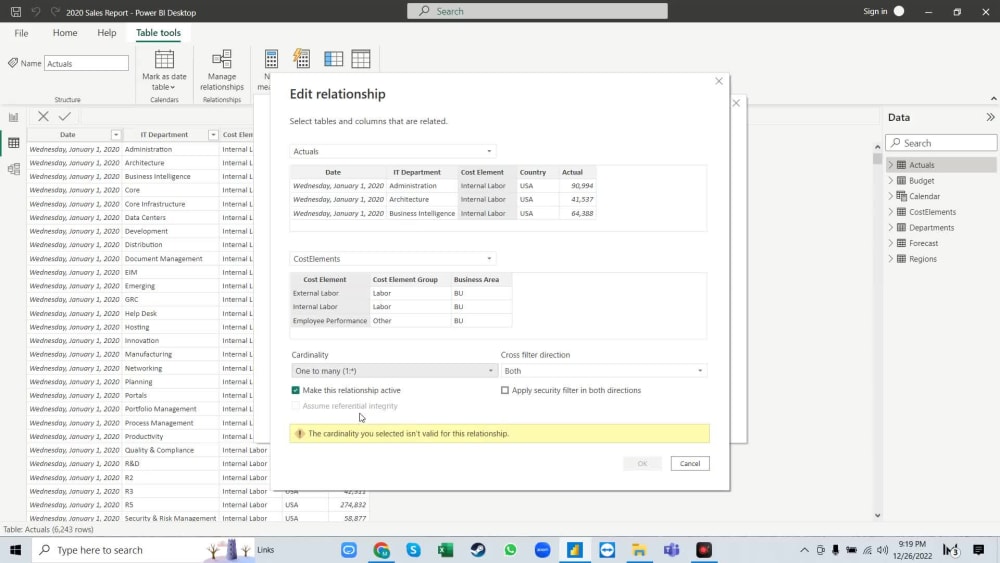The width and height of the screenshot is (1000, 563).
Task: Open the File menu
Action: point(21,33)
